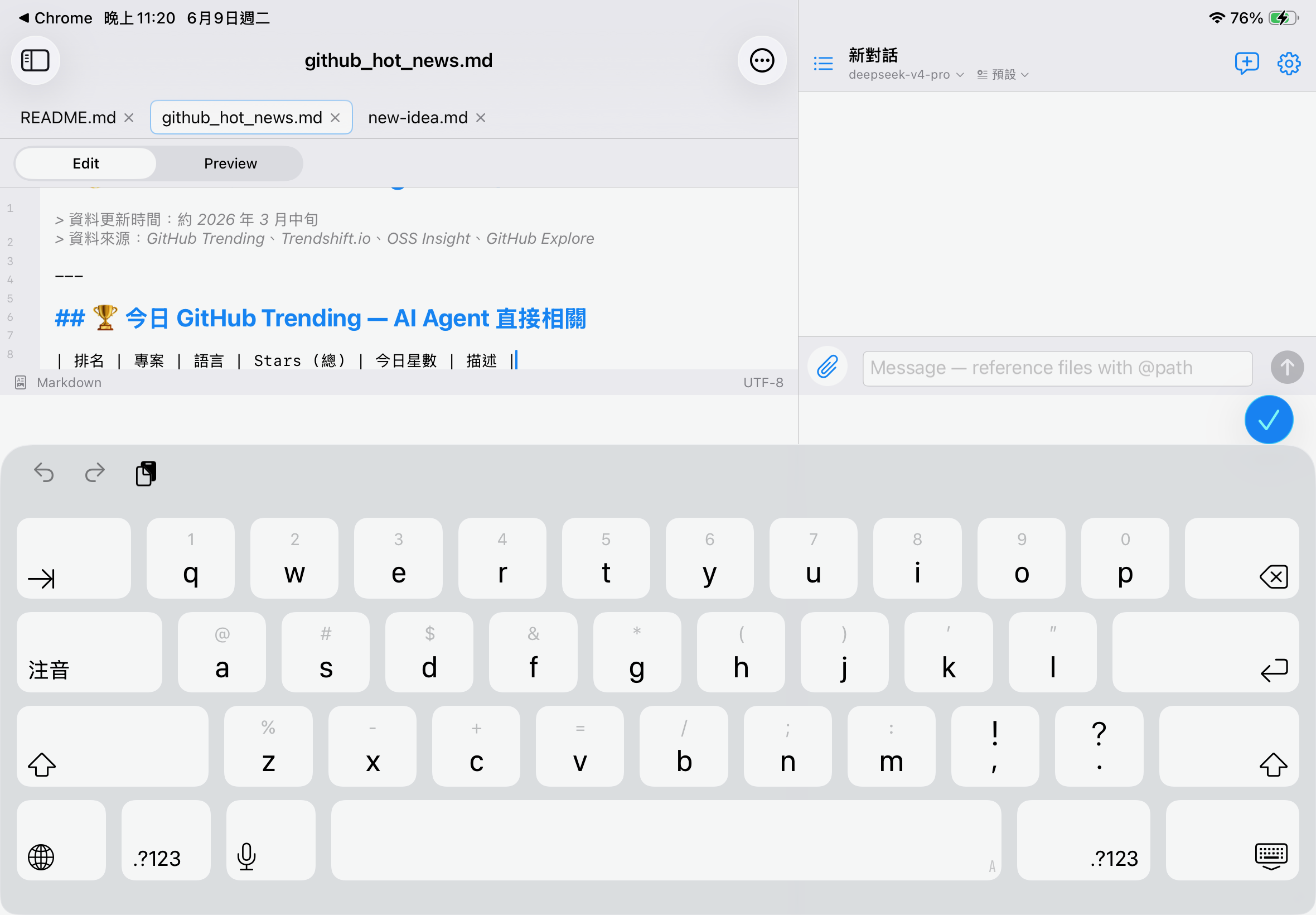Tap the p key
This screenshot has height=915, width=1316.
[1125, 558]
